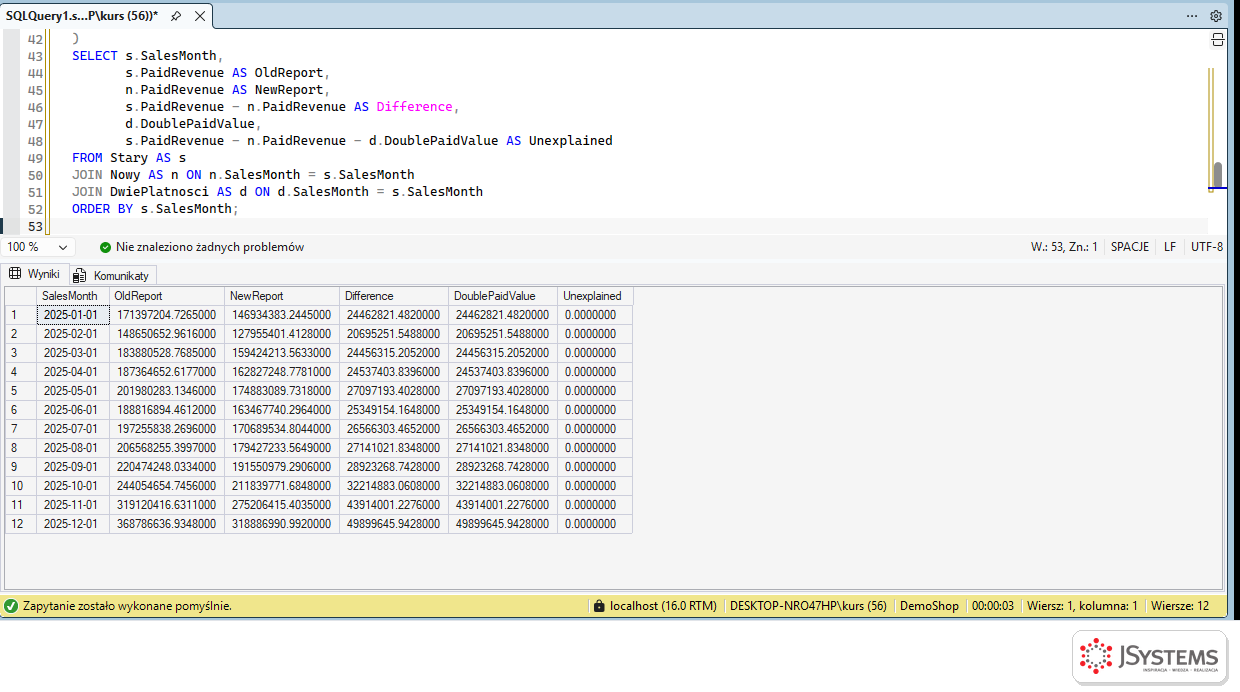Click the split editor icon above the scrollbar
The width and height of the screenshot is (1240, 692).
pyautogui.click(x=1217, y=40)
